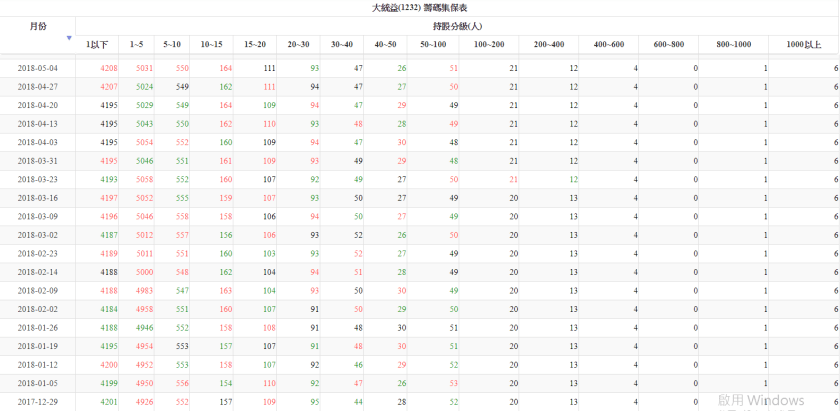
Task: Select the 10~15 column header
Action: 212,44
